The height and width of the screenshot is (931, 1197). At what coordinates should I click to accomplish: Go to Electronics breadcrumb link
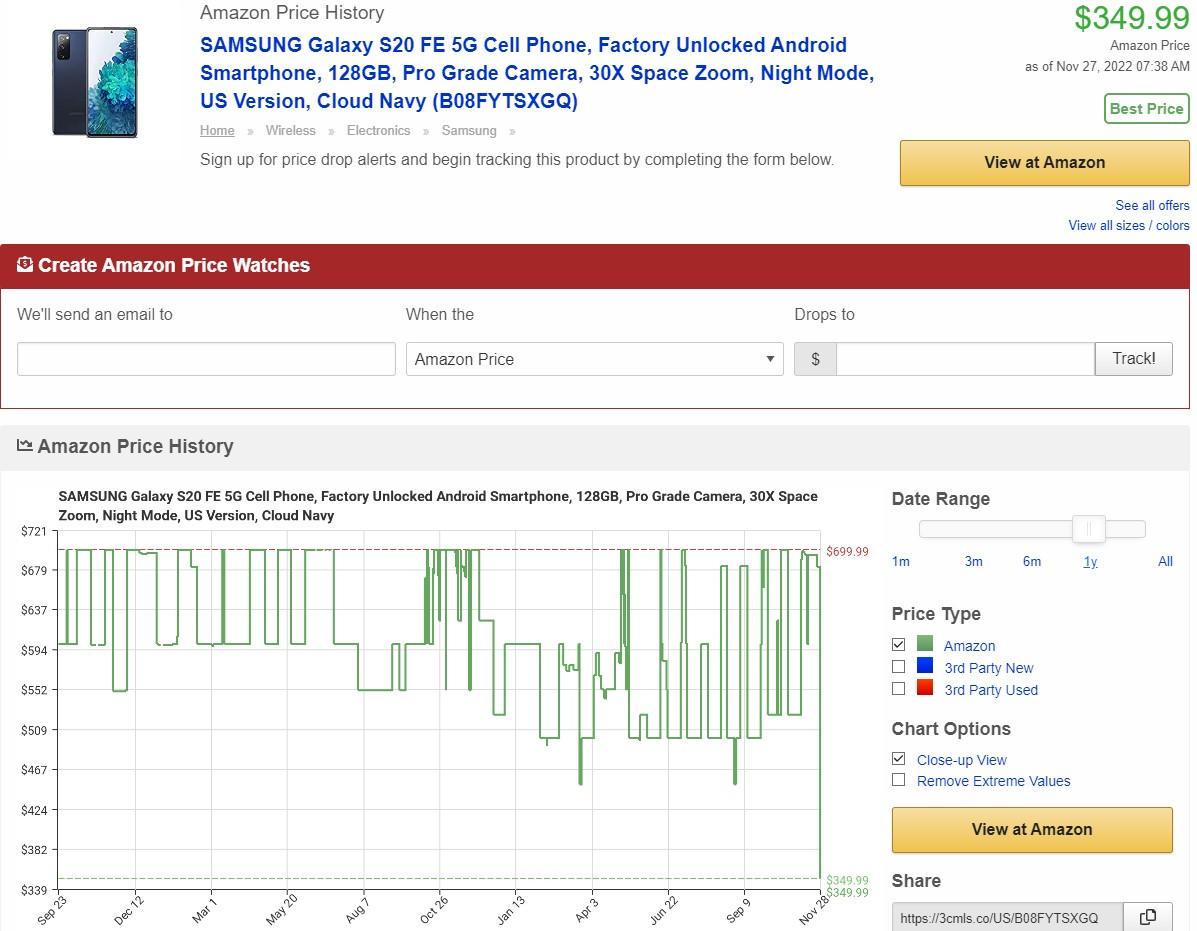pyautogui.click(x=378, y=131)
